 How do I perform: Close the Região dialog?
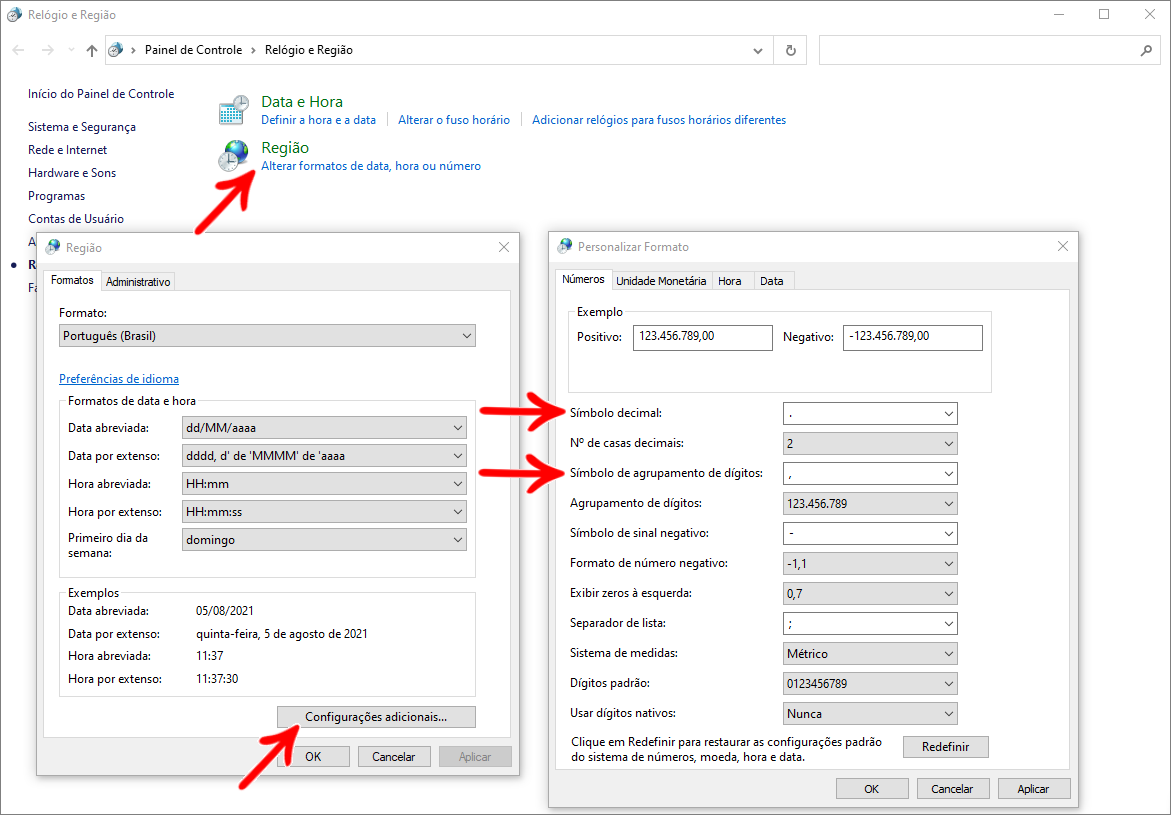[x=504, y=247]
